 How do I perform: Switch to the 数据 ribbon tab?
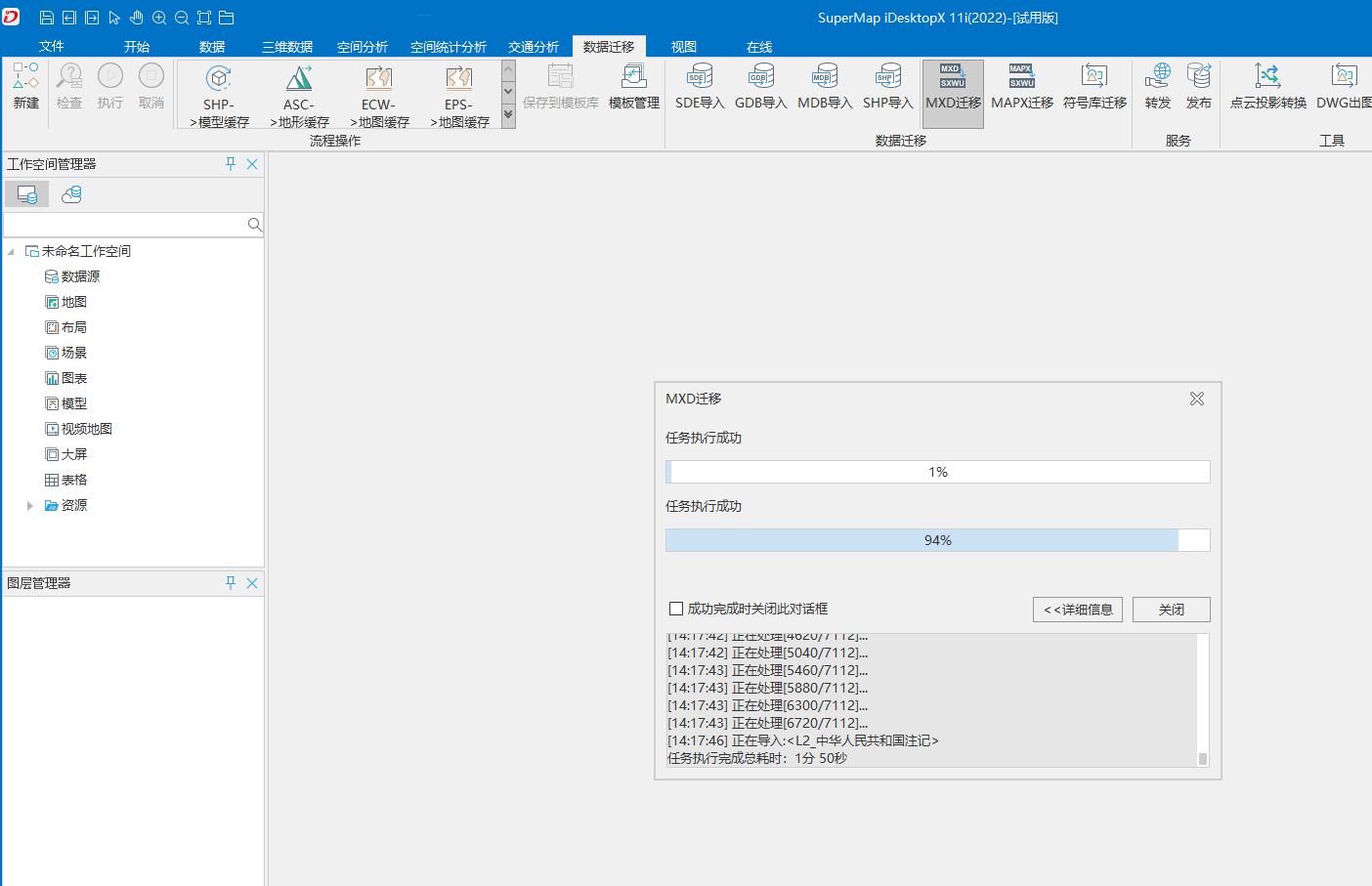click(x=212, y=47)
